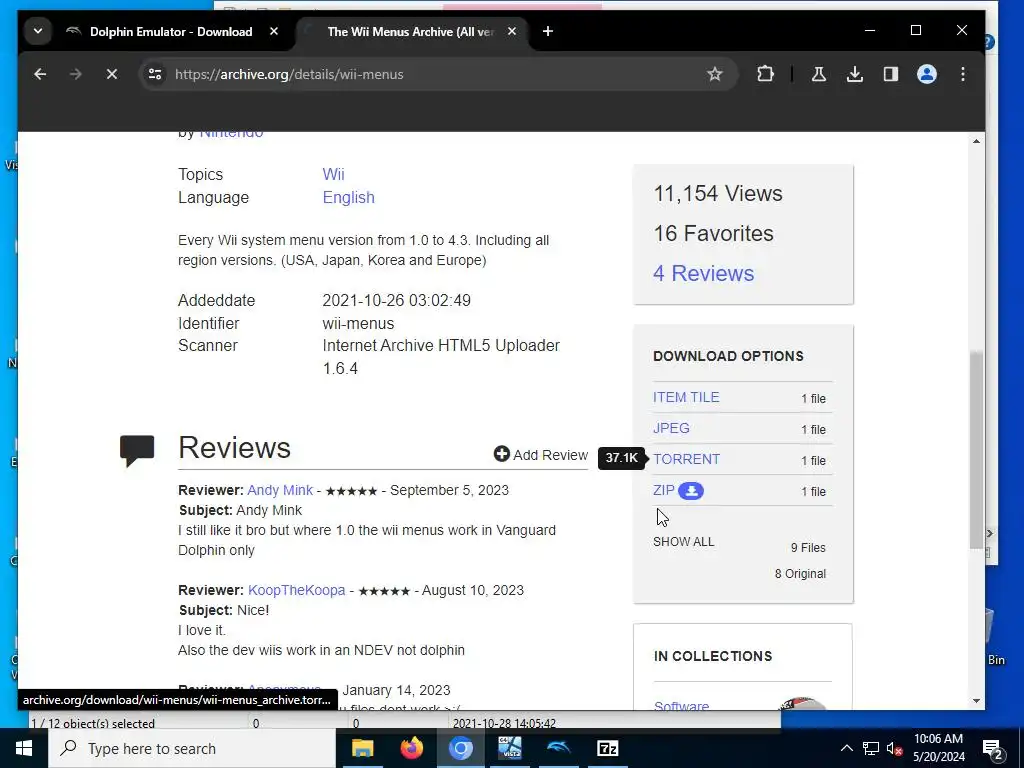Go back using the browser back arrow

pyautogui.click(x=40, y=74)
